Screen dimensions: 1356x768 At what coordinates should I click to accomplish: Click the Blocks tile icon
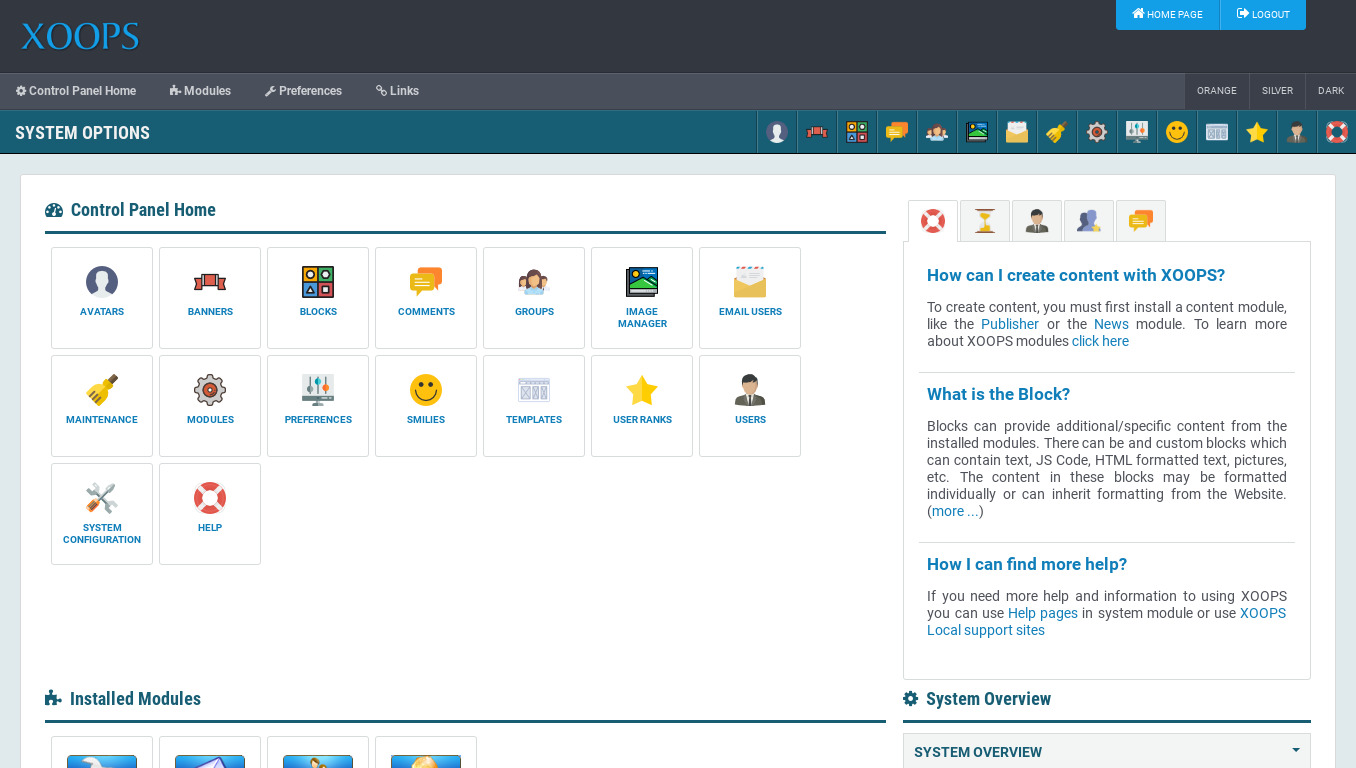click(x=318, y=283)
